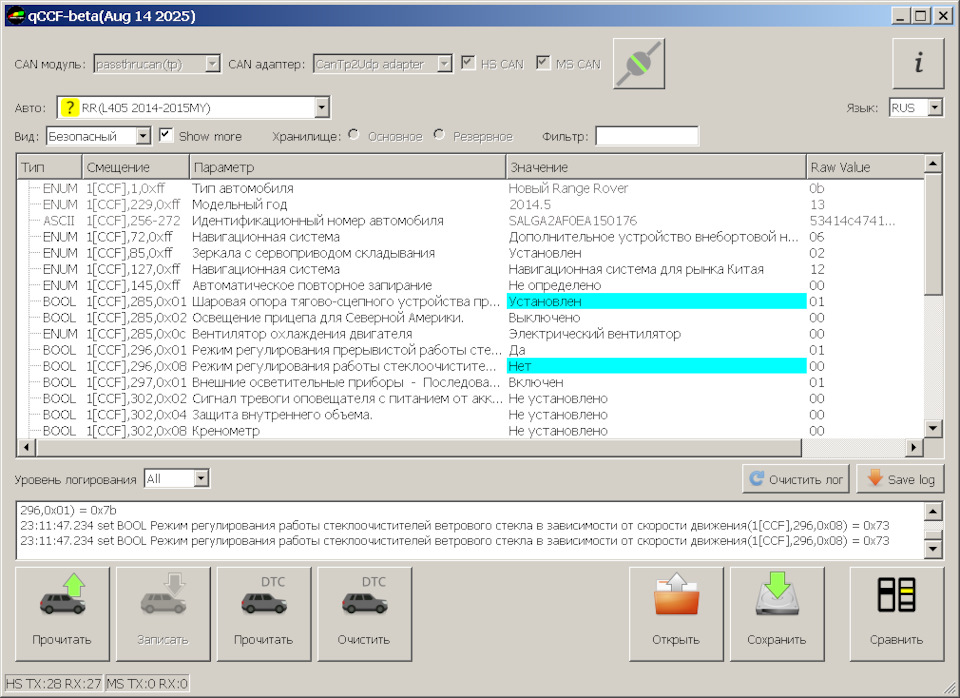Viewport: 960px width, 698px height.
Task: Click the table vertical scrollbar up arrow
Action: click(932, 163)
